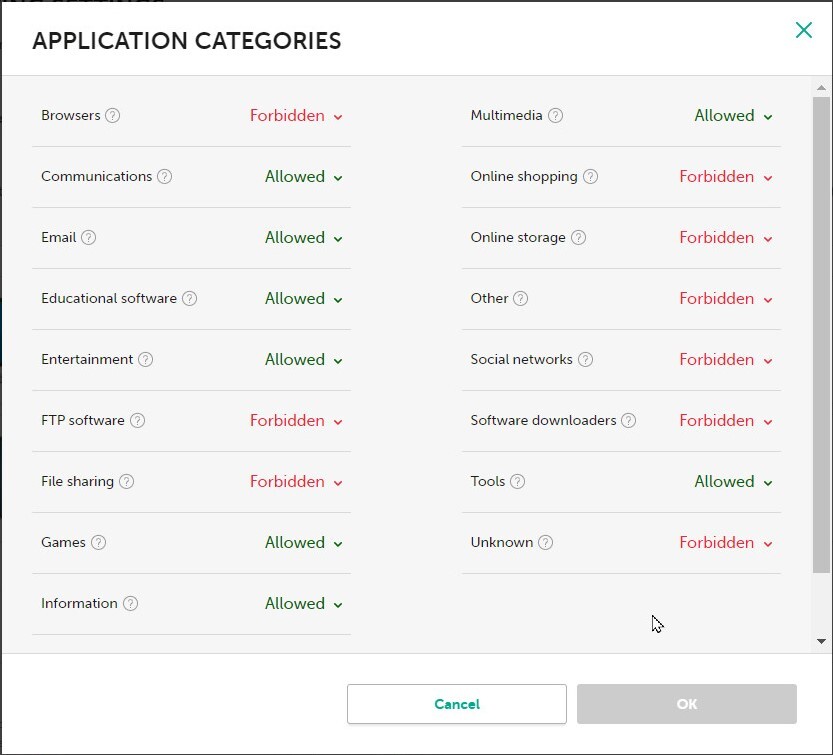Click the info icon for Software downloaders
The width and height of the screenshot is (833, 755).
click(629, 421)
